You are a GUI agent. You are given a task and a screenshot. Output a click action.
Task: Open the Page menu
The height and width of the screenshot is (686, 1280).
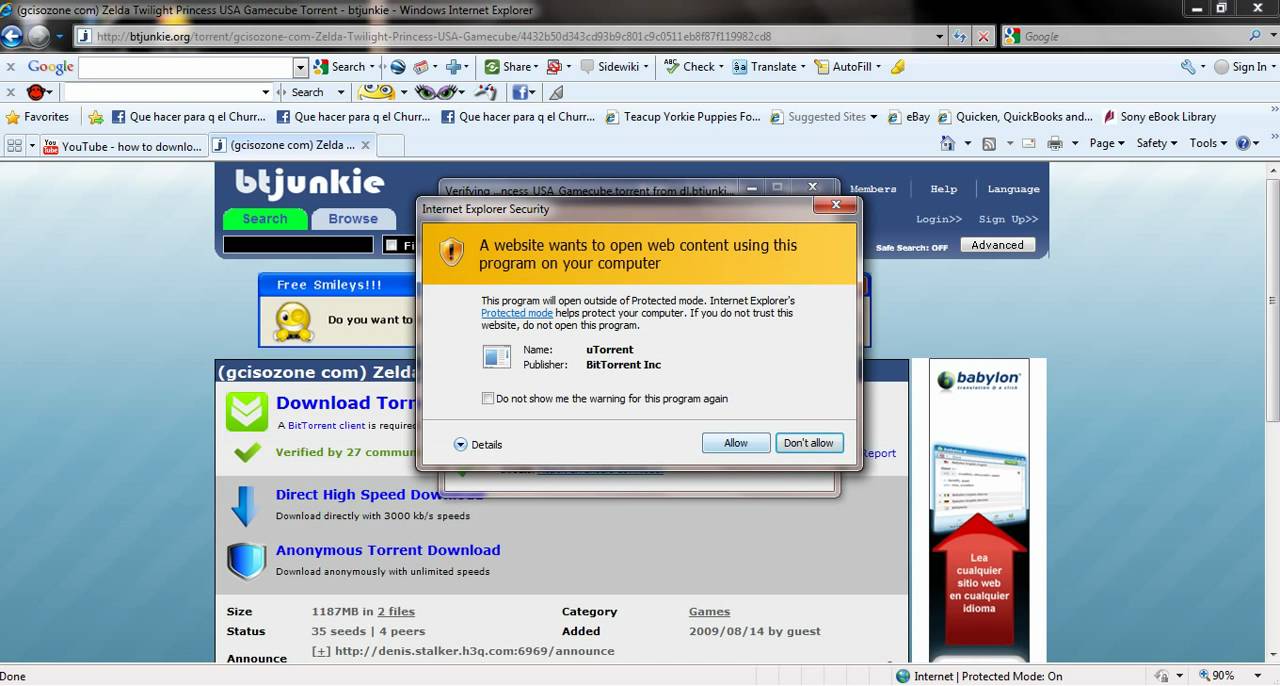(1107, 144)
